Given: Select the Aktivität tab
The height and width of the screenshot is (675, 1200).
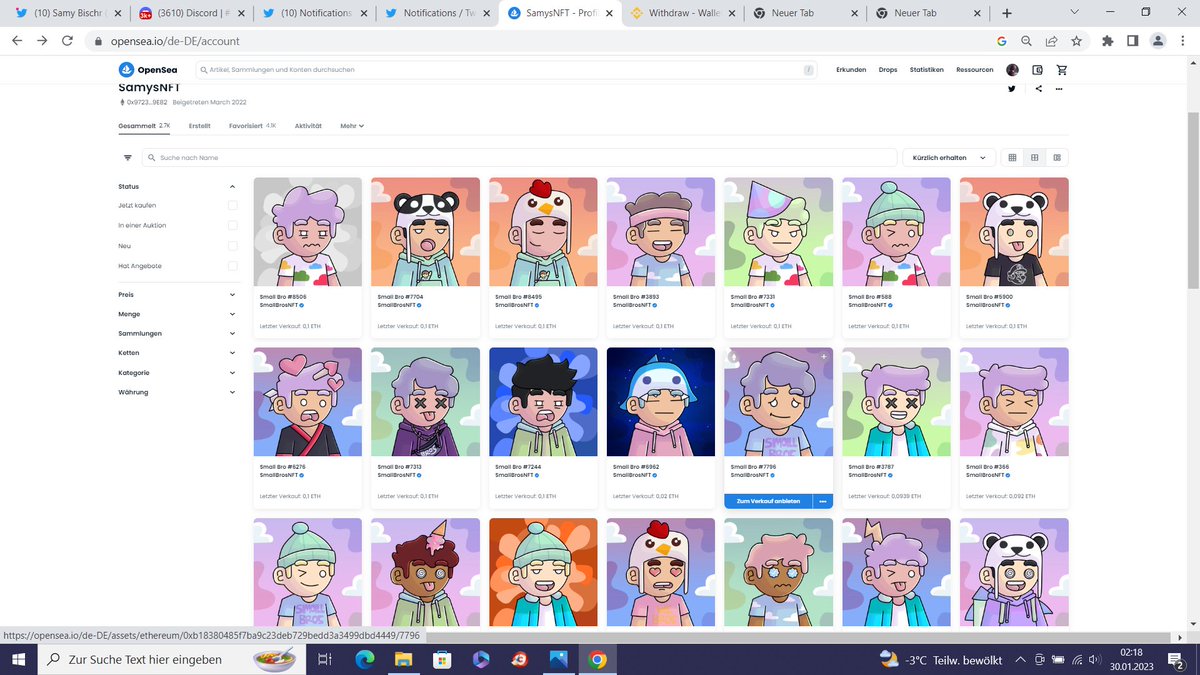Looking at the screenshot, I should (x=308, y=126).
